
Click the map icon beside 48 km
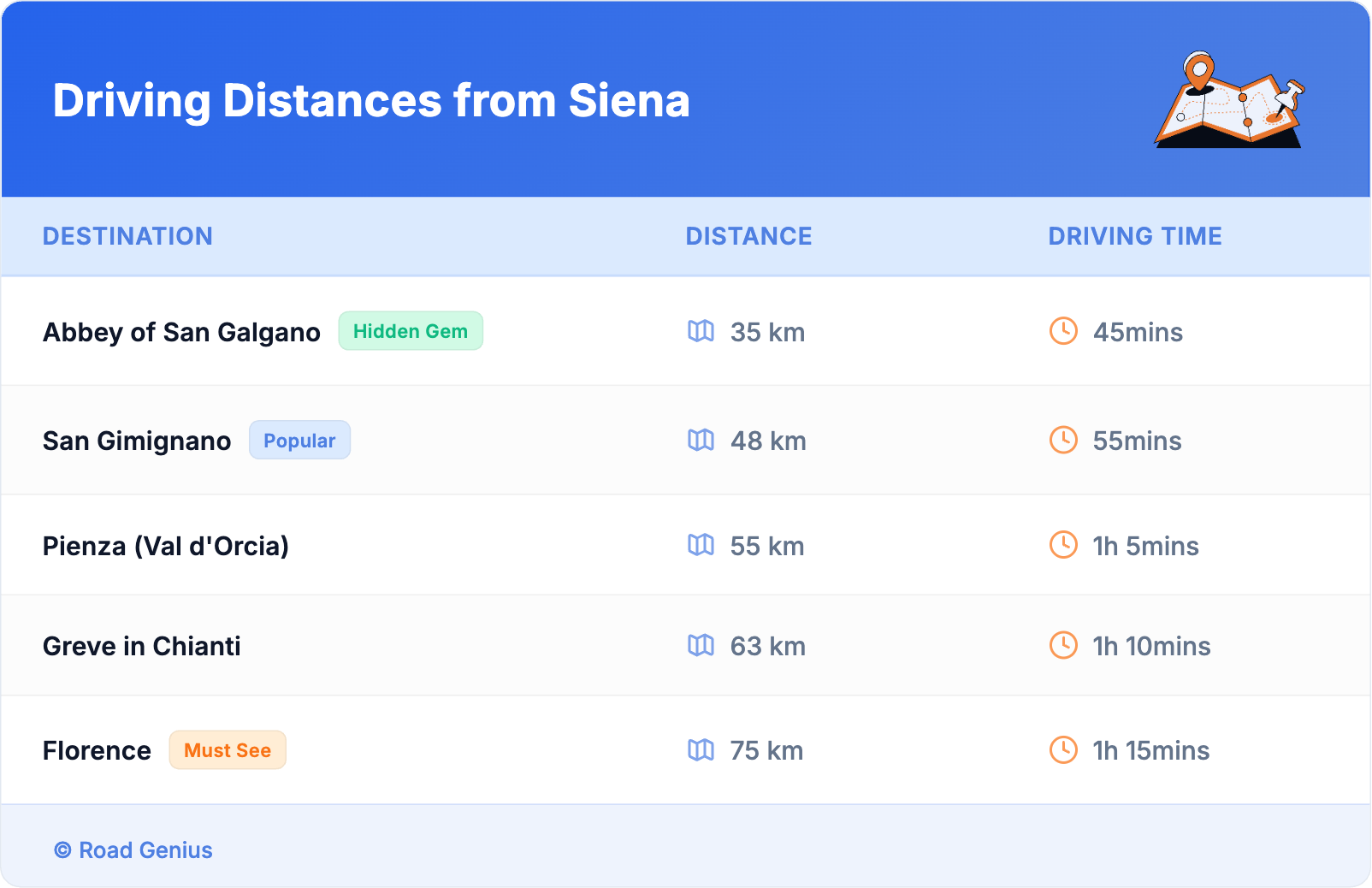point(701,440)
